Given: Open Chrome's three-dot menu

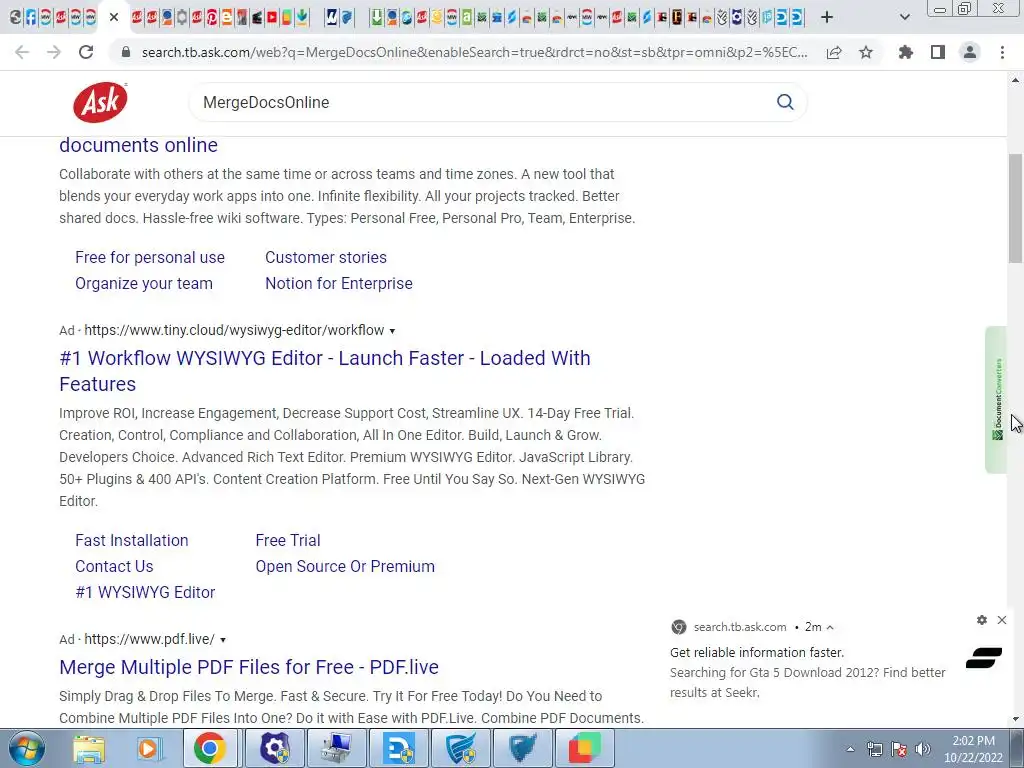Looking at the screenshot, I should click(1002, 52).
